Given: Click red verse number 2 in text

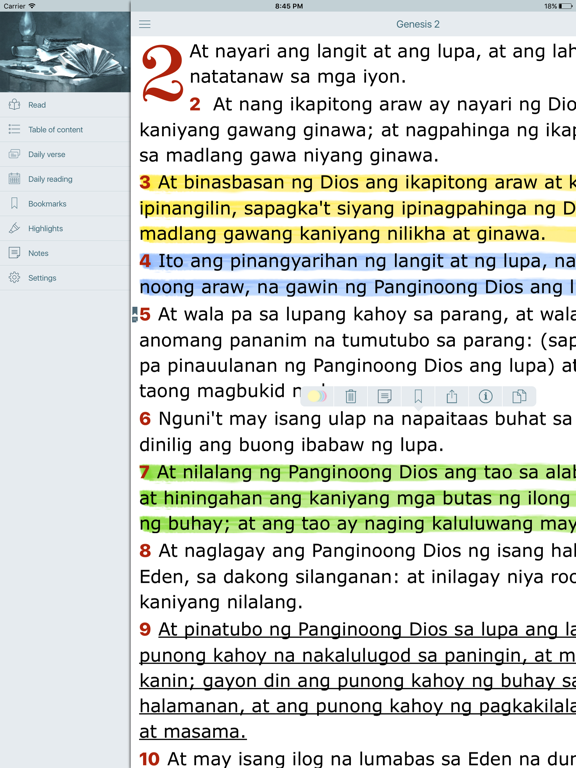Looking at the screenshot, I should pyautogui.click(x=195, y=104).
